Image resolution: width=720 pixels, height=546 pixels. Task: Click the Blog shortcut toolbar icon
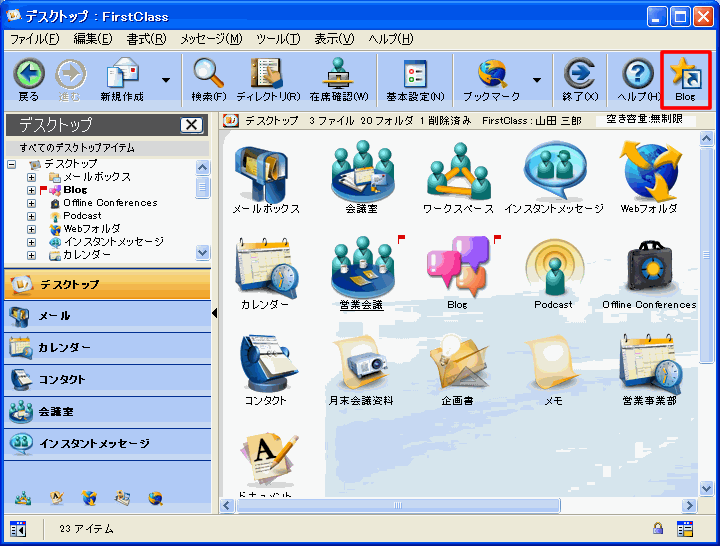click(685, 80)
